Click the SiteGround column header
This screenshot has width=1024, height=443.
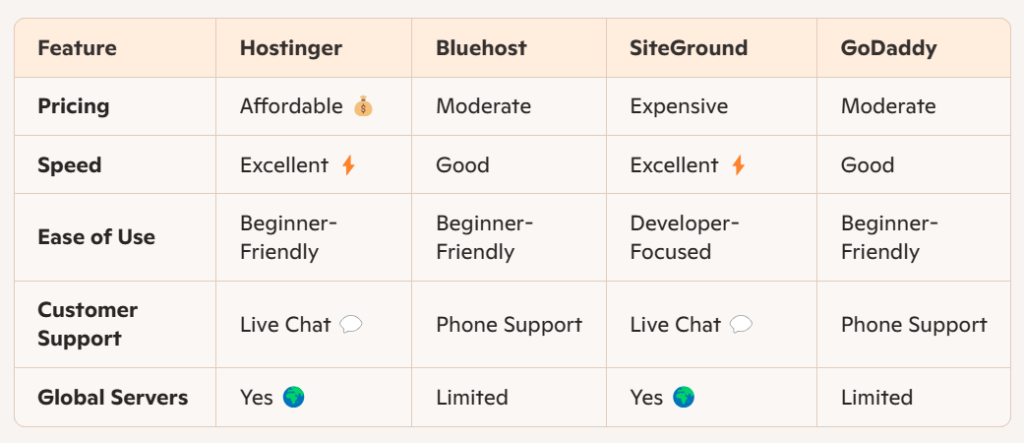click(x=690, y=48)
